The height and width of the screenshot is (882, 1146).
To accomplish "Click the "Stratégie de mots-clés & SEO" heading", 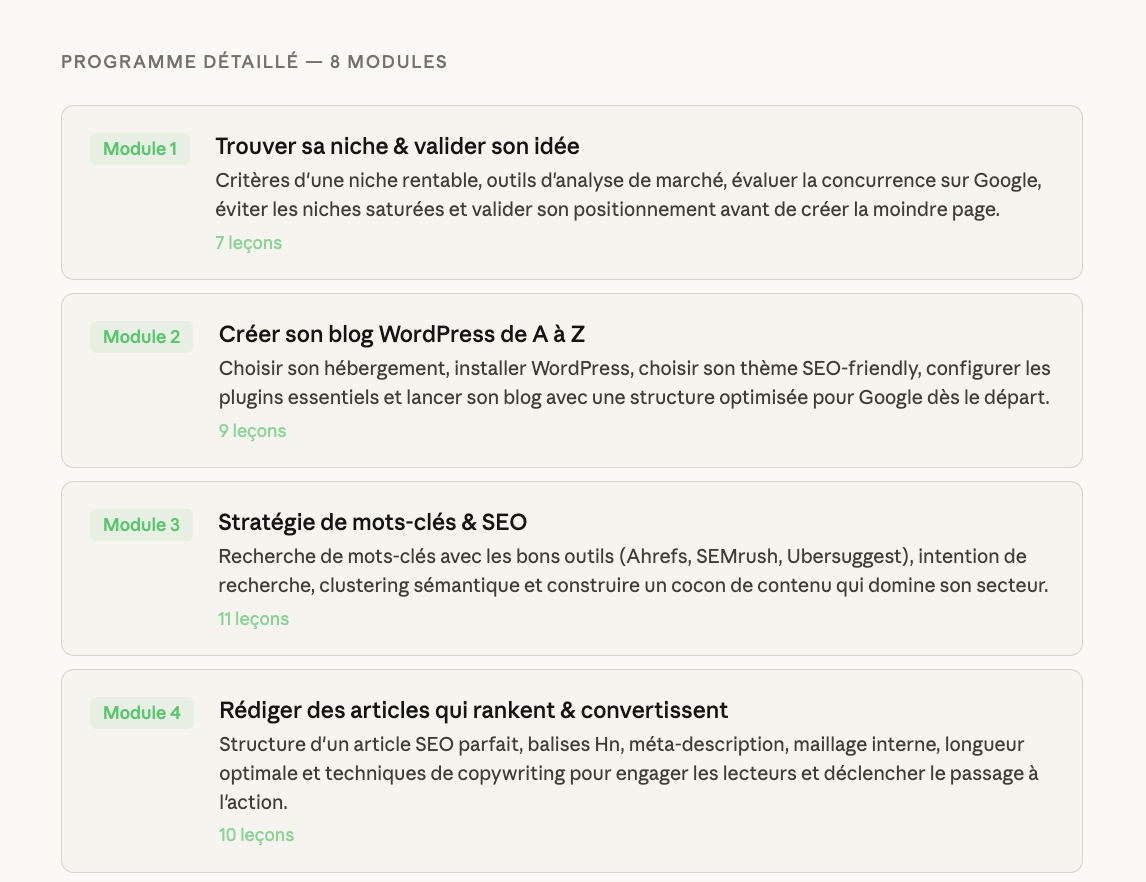I will click(372, 522).
